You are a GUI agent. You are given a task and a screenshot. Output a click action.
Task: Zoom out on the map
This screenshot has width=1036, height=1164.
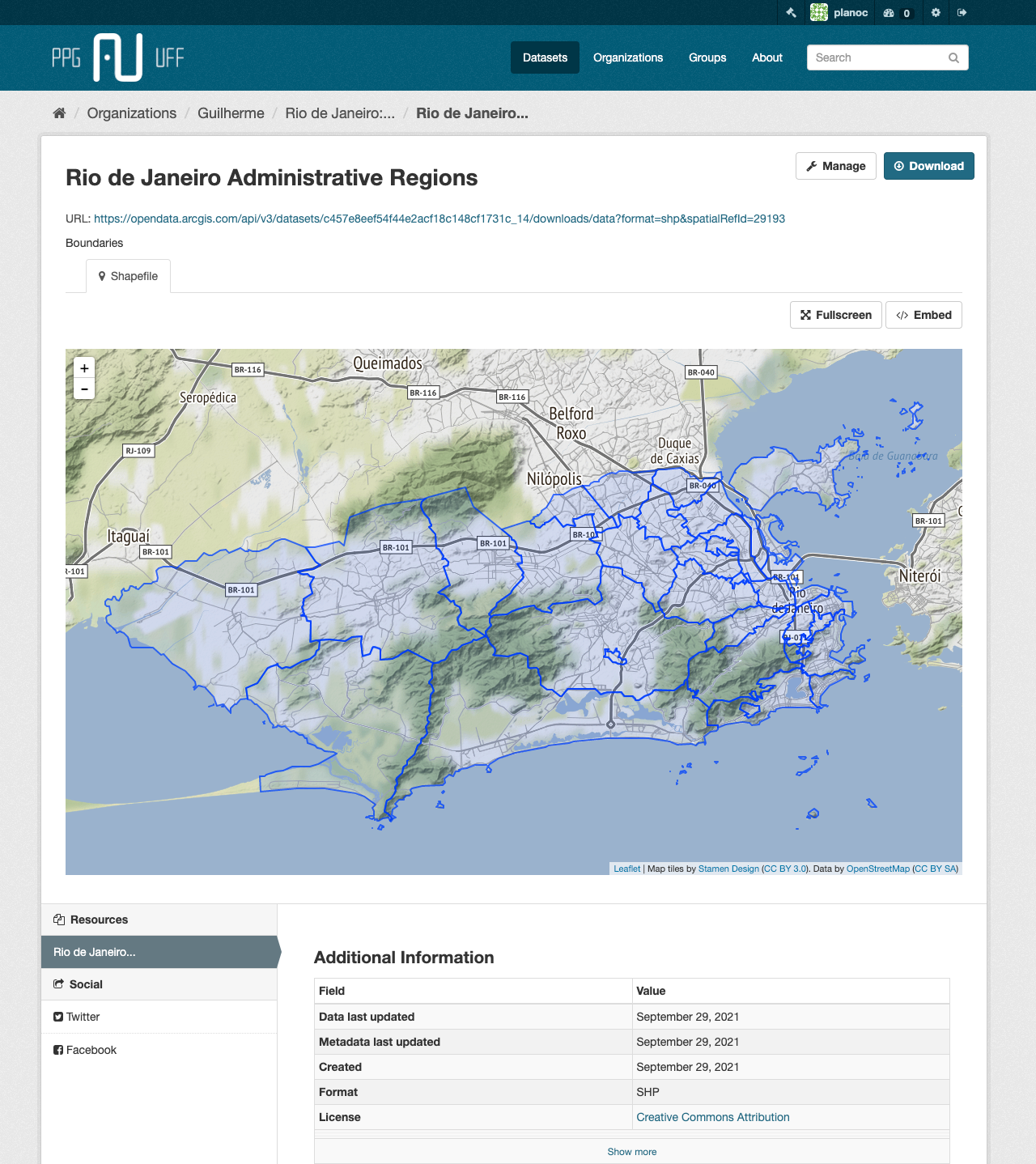[84, 389]
